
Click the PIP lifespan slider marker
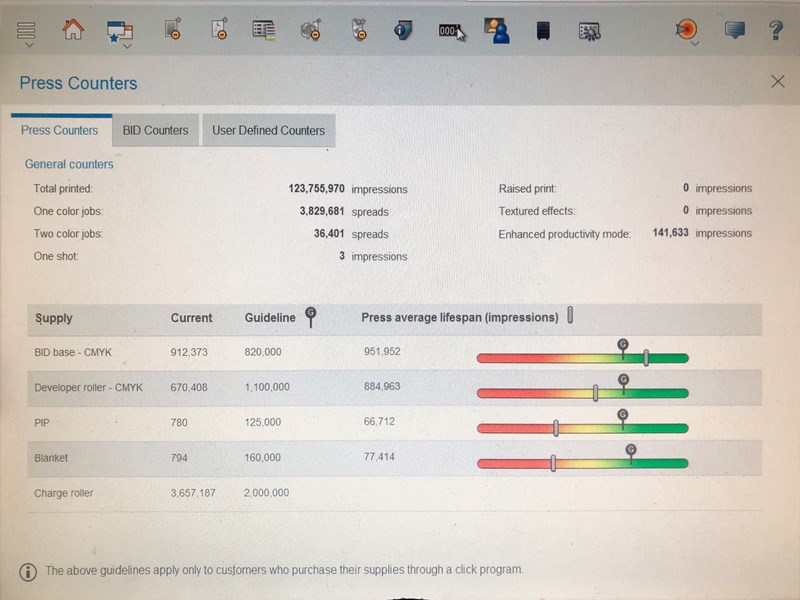(x=555, y=427)
